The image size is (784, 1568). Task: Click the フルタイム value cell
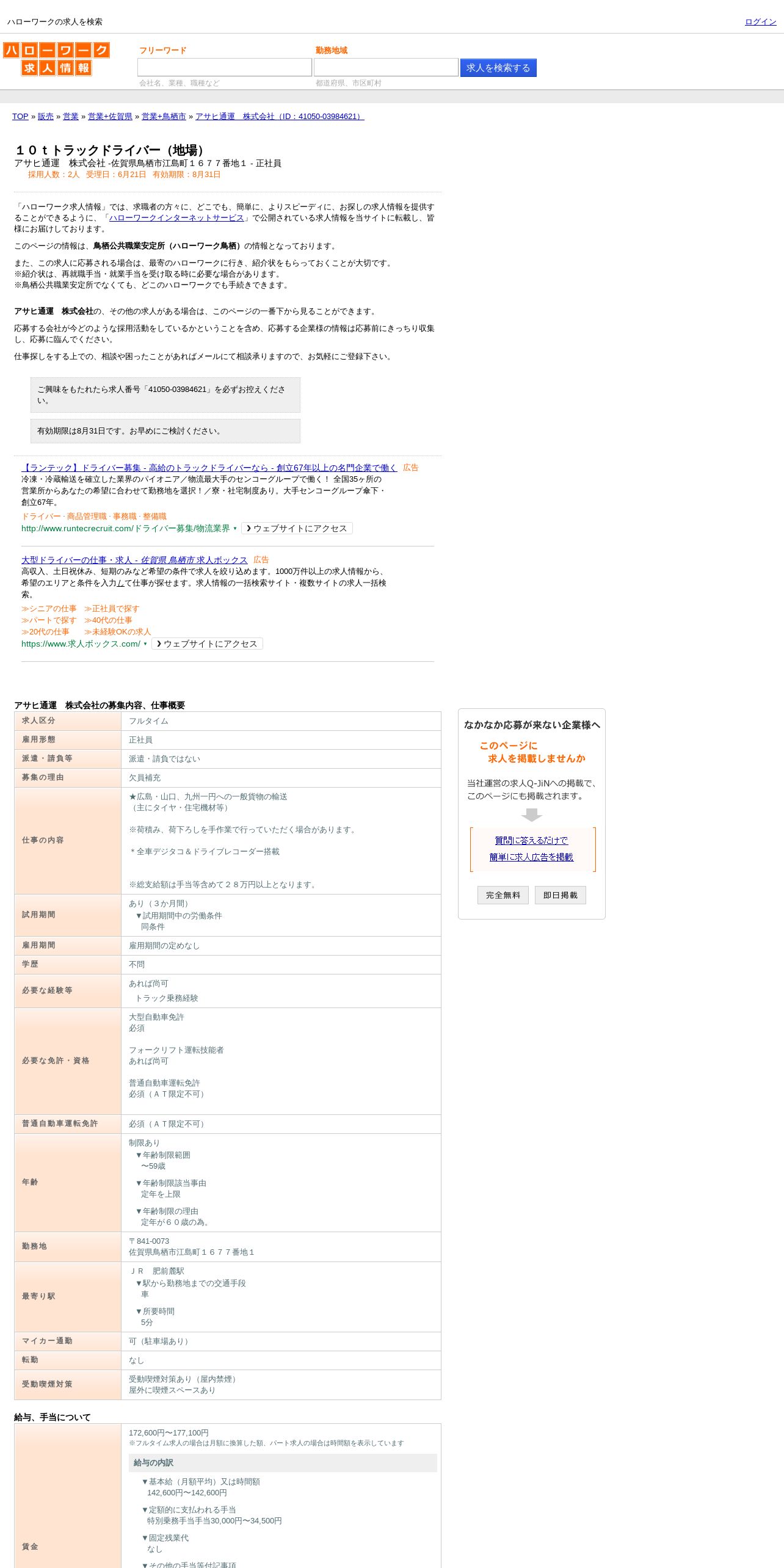tap(281, 721)
